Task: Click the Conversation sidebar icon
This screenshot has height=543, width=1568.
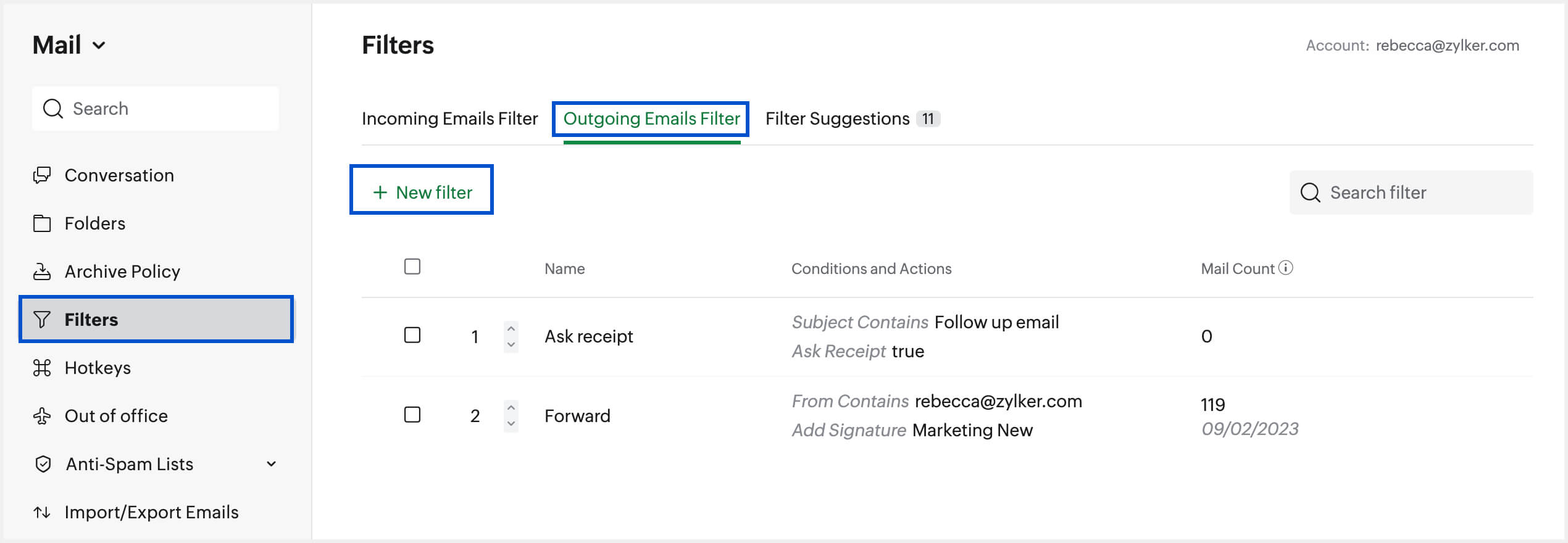Action: click(x=41, y=175)
